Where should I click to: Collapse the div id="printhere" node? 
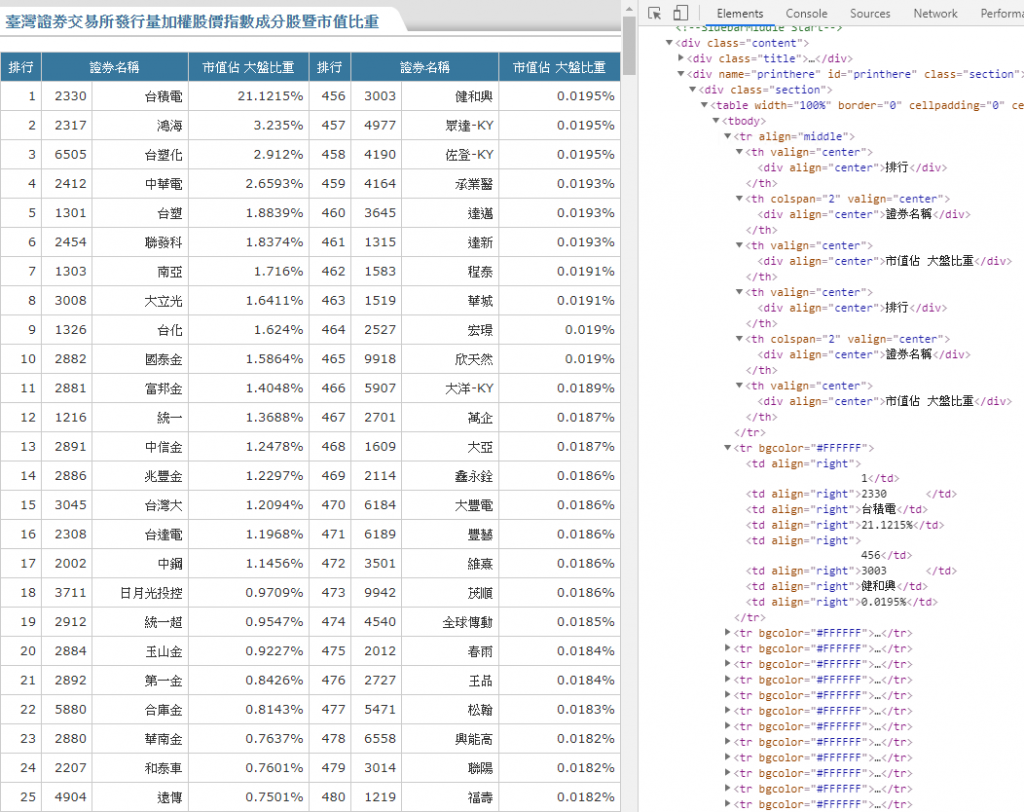tap(680, 74)
